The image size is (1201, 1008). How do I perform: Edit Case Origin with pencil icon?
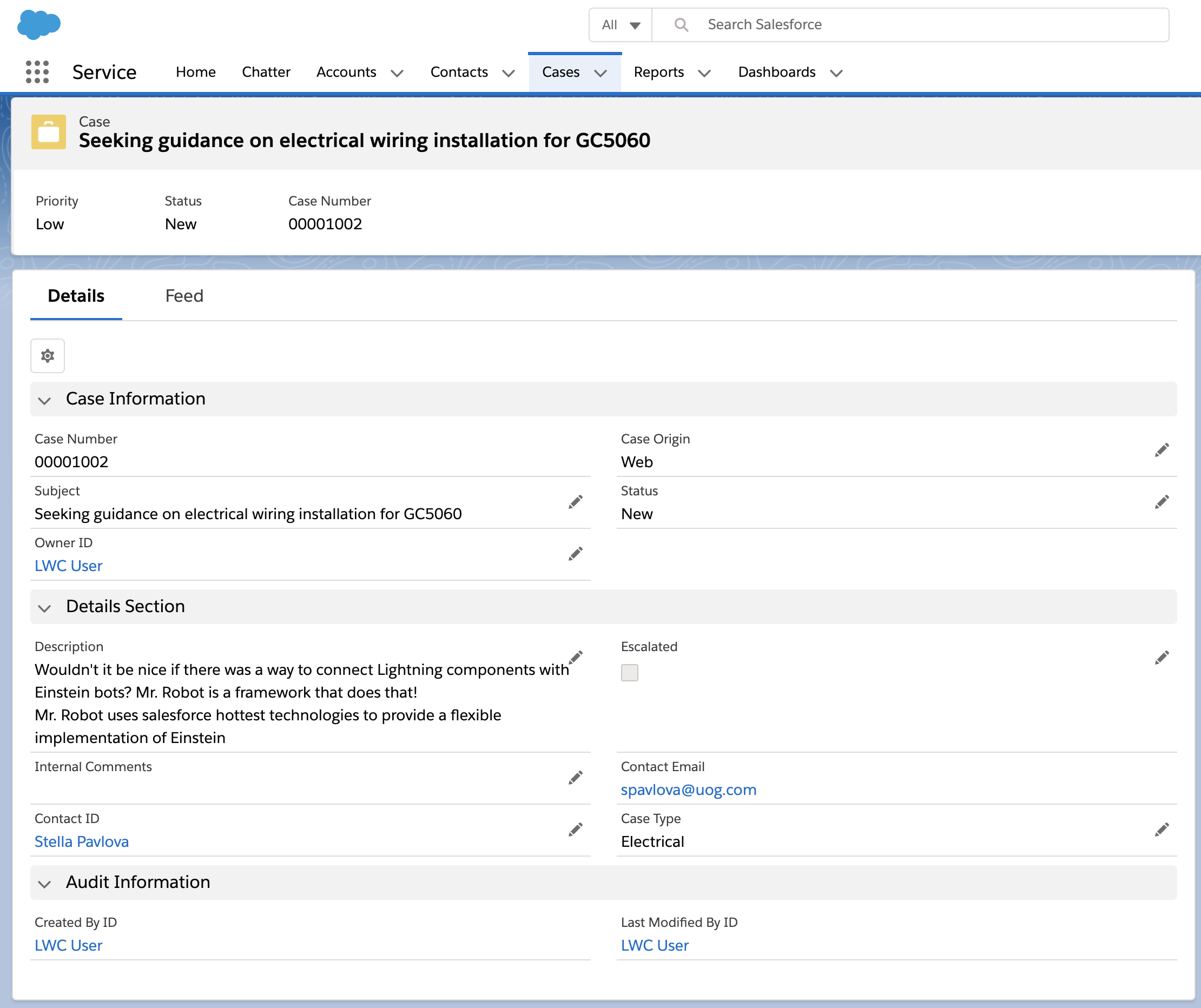click(x=1162, y=450)
